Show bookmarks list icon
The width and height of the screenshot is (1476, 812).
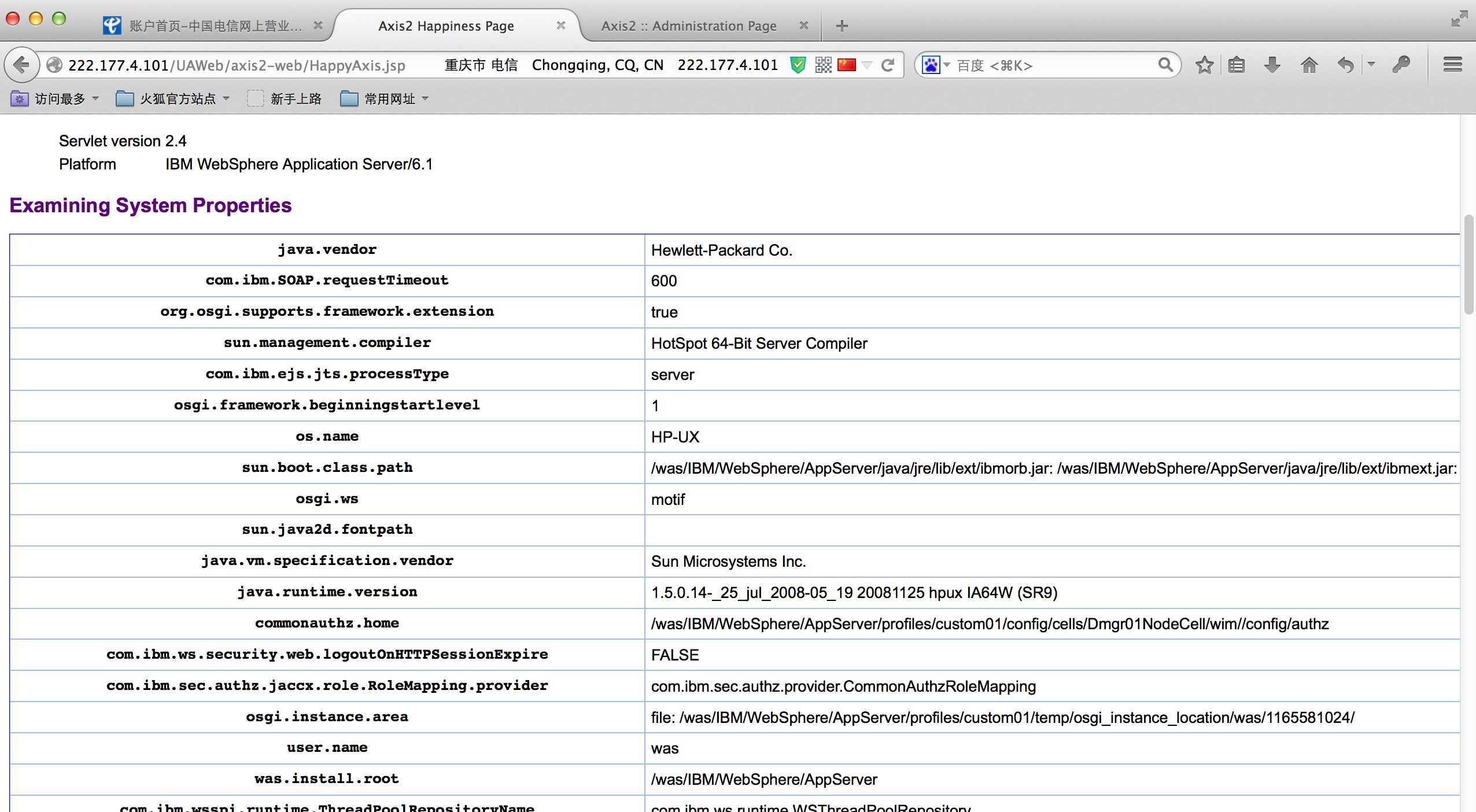coord(1237,65)
